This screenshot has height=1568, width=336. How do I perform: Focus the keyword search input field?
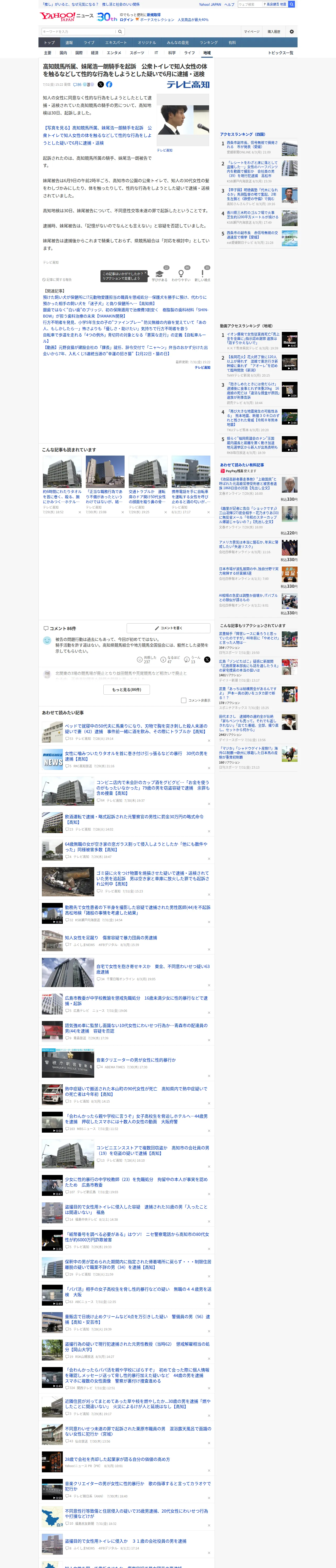click(79, 32)
